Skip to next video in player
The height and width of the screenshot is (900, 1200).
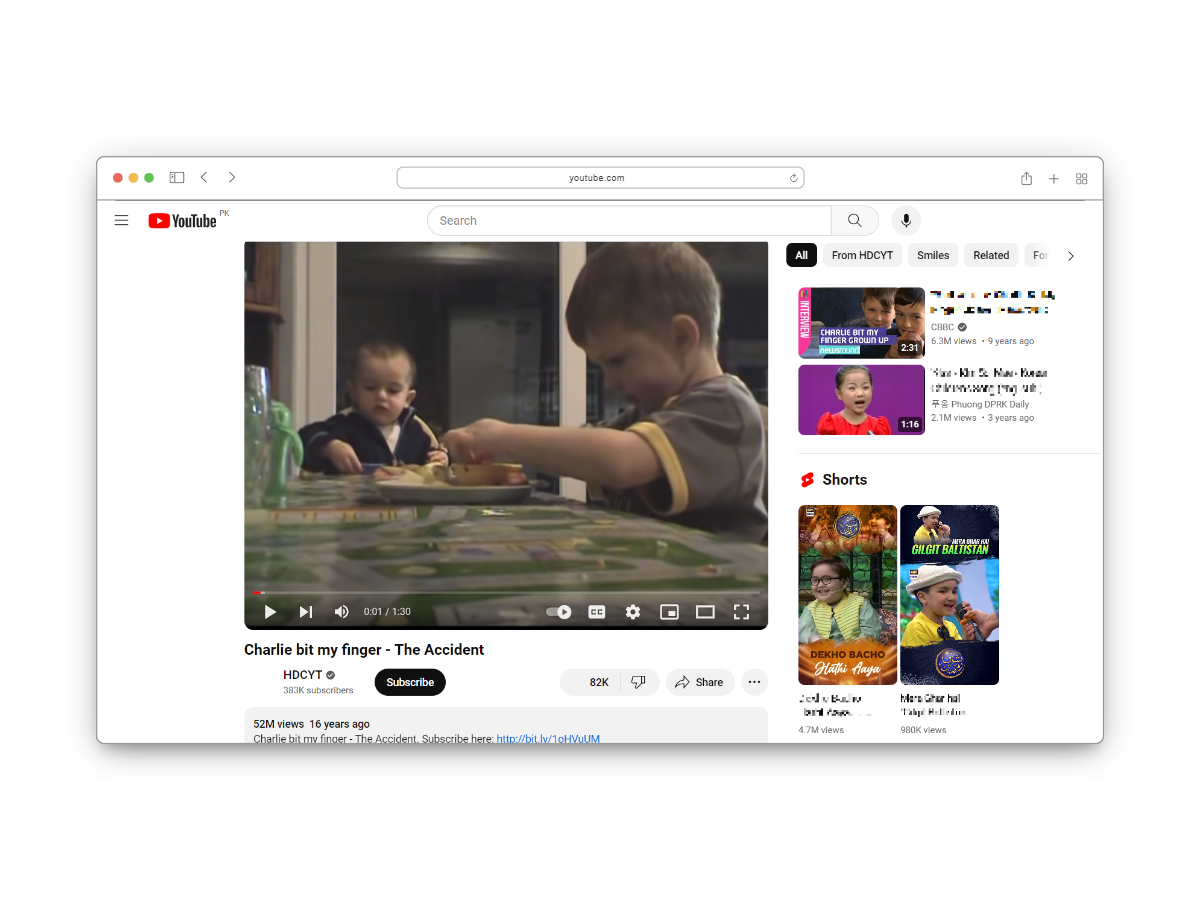tap(306, 612)
